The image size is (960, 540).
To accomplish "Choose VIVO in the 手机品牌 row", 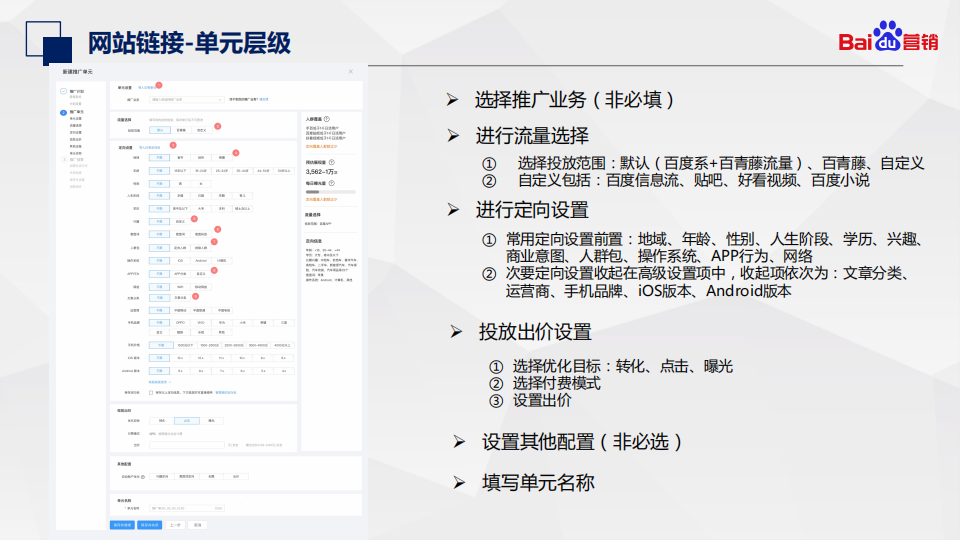I will [201, 323].
